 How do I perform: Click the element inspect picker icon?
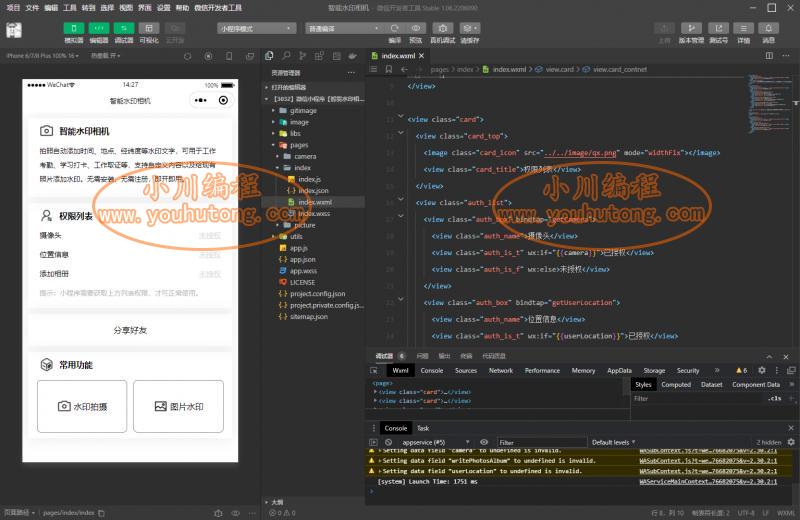[x=374, y=370]
